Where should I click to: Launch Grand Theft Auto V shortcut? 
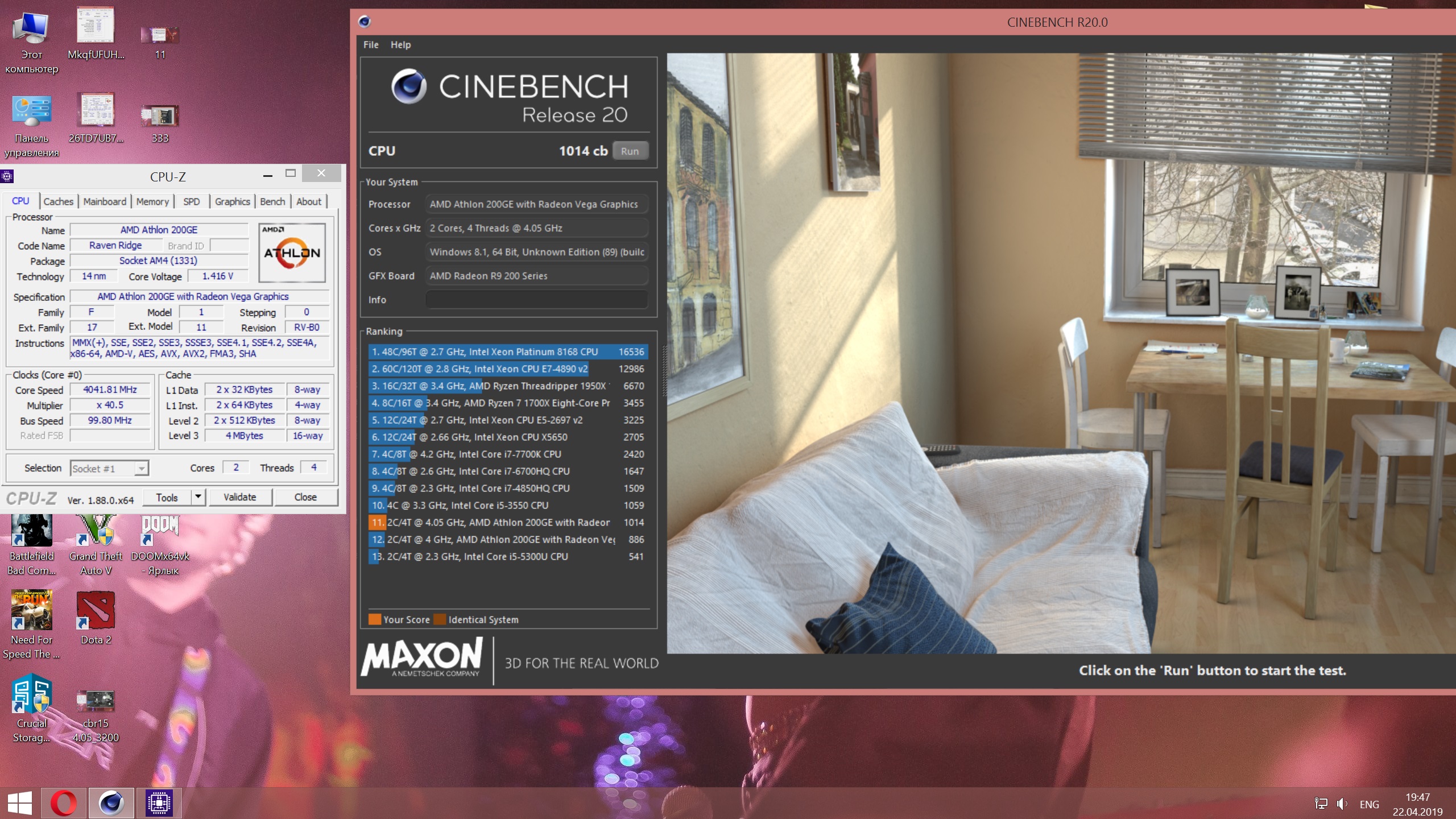(96, 545)
